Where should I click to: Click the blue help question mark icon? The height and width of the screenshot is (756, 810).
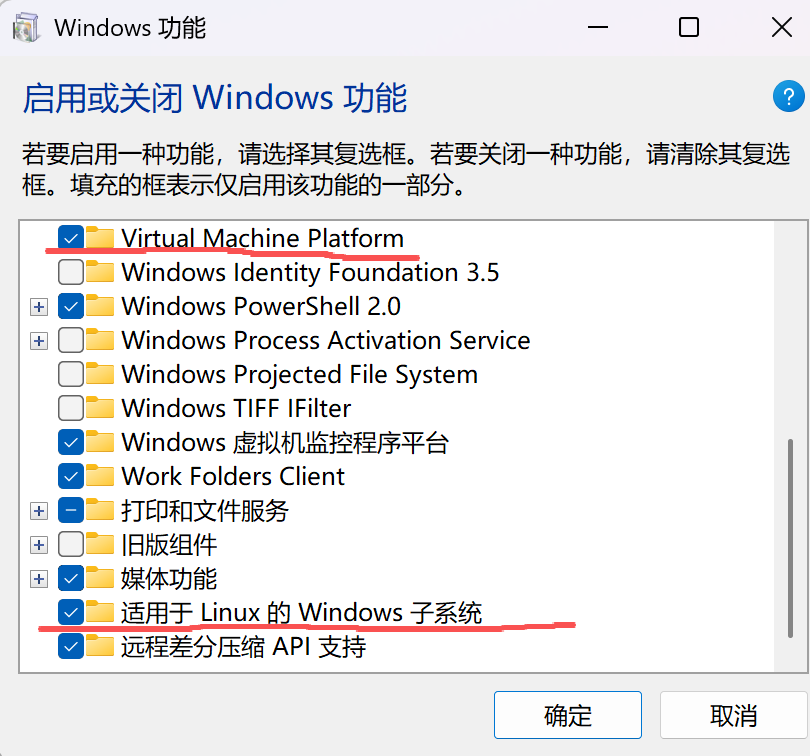(788, 97)
